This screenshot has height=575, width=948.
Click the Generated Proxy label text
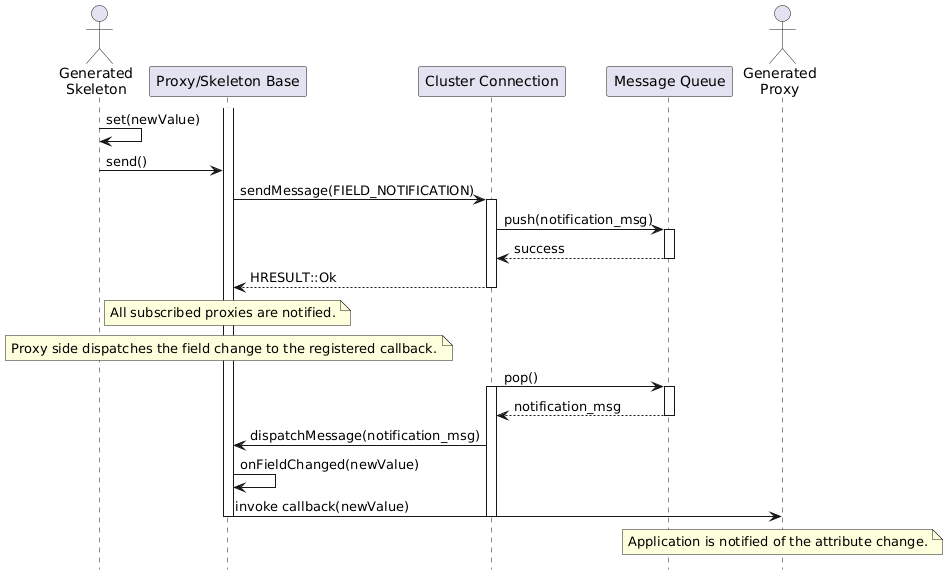pyautogui.click(x=779, y=81)
